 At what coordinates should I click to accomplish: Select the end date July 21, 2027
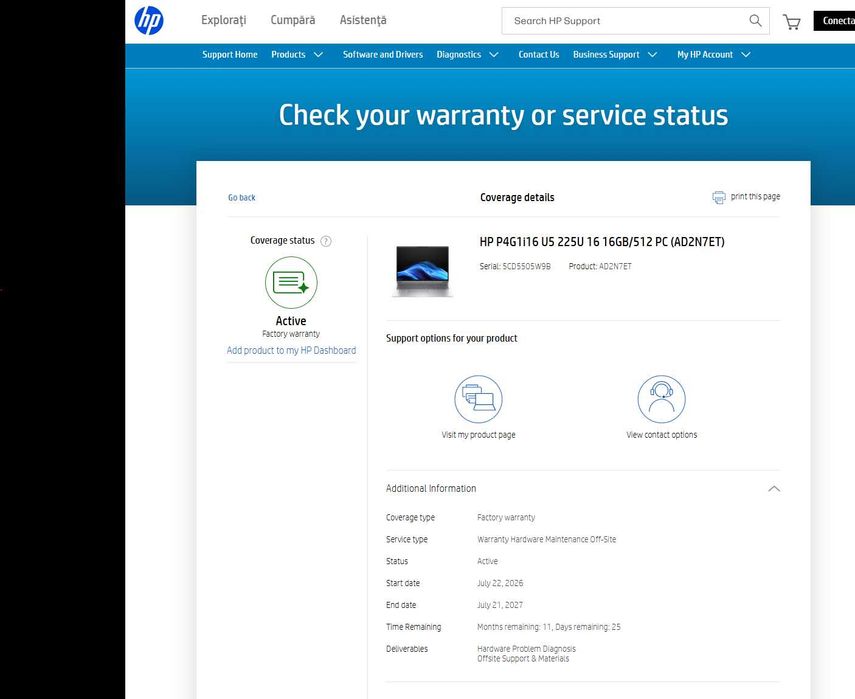point(500,605)
